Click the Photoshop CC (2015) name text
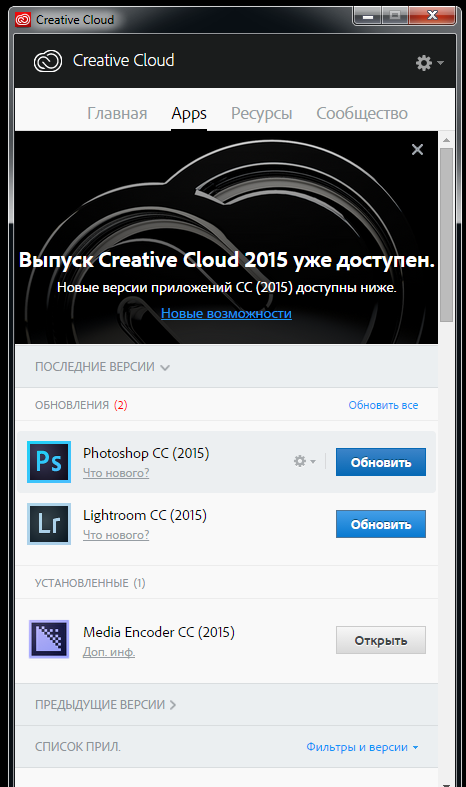 point(146,453)
